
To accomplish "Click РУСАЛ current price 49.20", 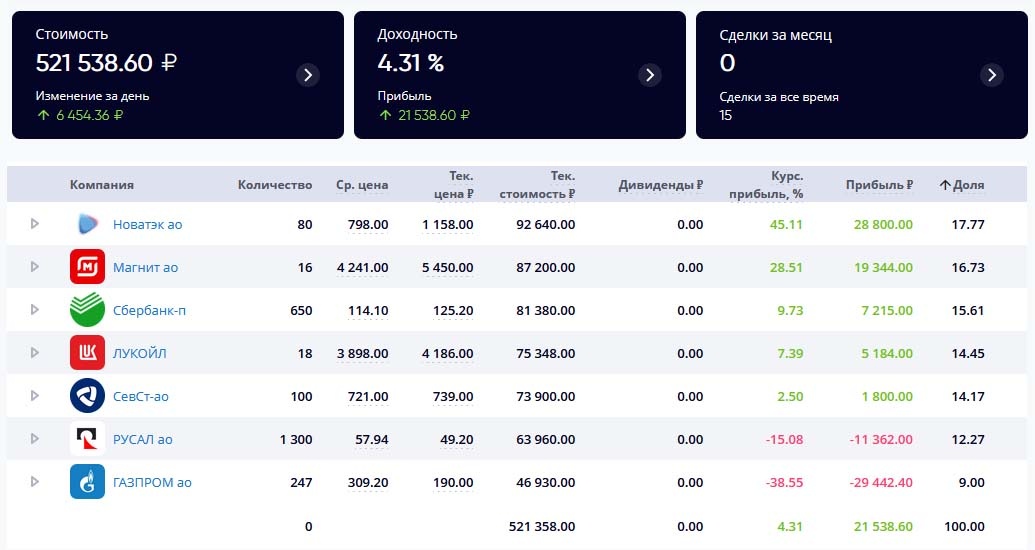I will (457, 439).
